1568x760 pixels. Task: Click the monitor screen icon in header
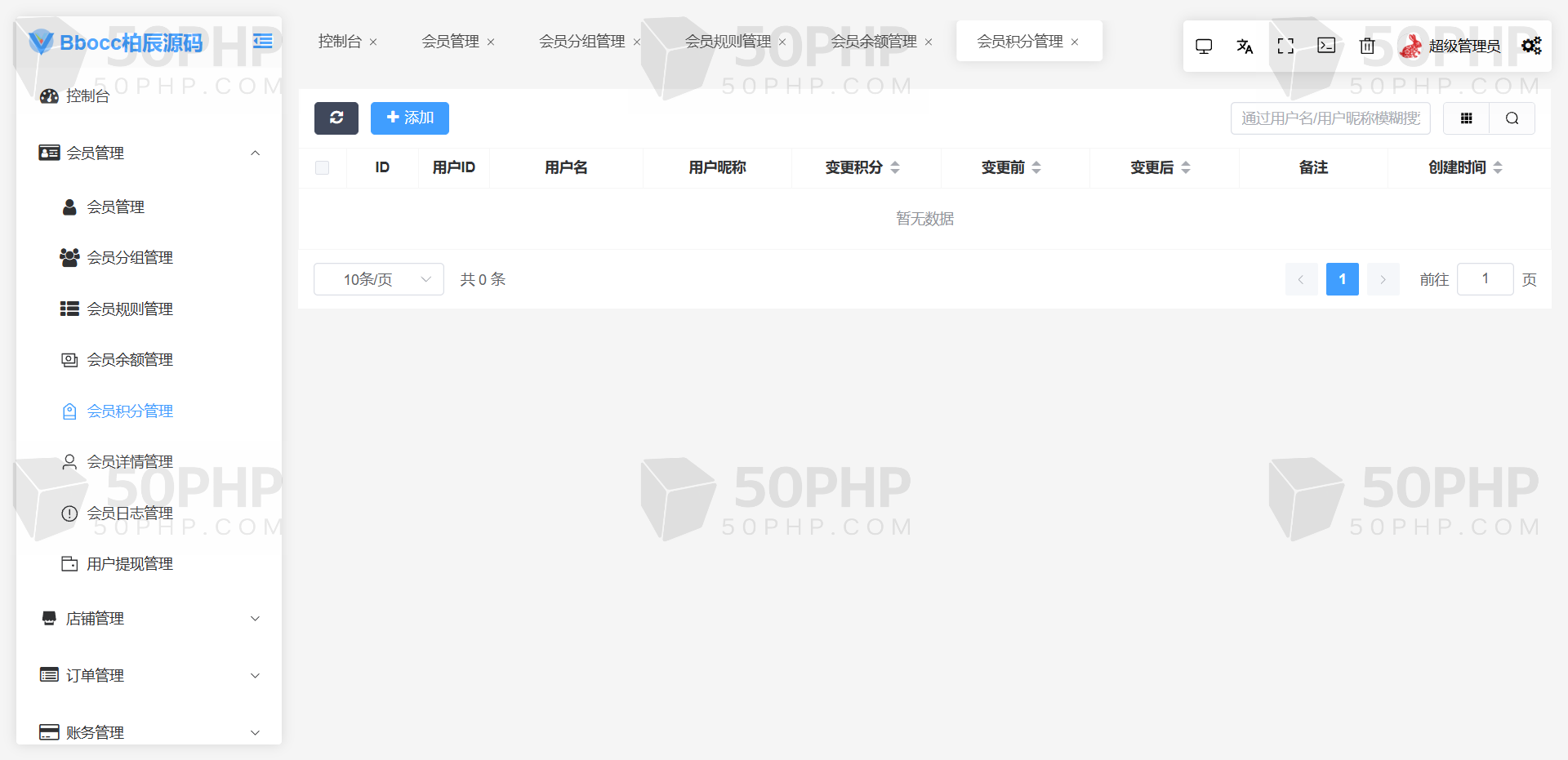(x=1204, y=47)
